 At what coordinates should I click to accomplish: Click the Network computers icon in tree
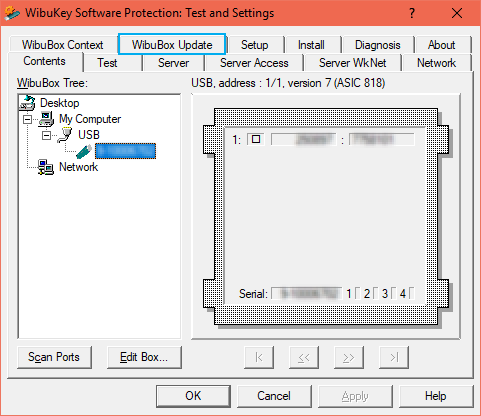[x=46, y=167]
